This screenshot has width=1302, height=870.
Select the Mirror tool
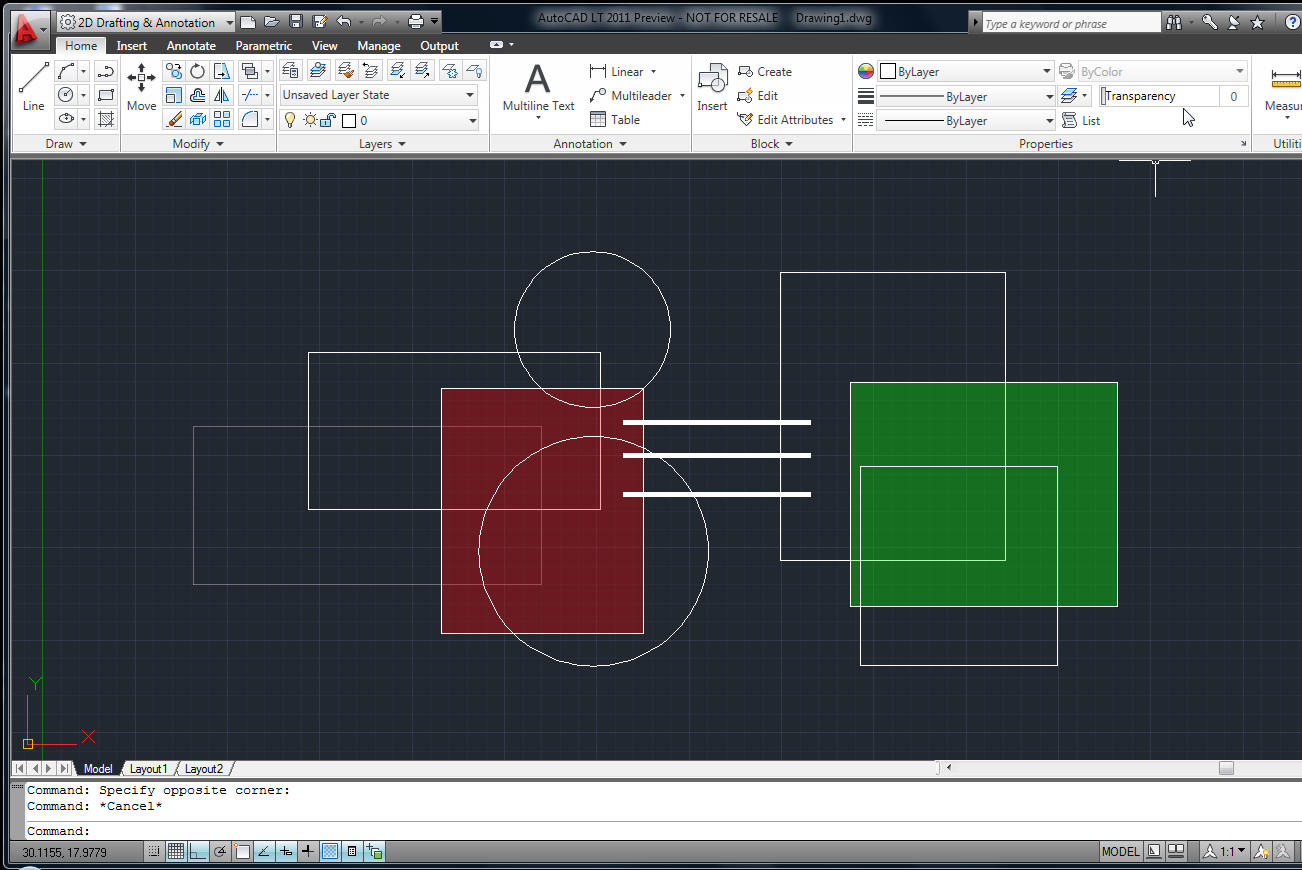coord(222,95)
